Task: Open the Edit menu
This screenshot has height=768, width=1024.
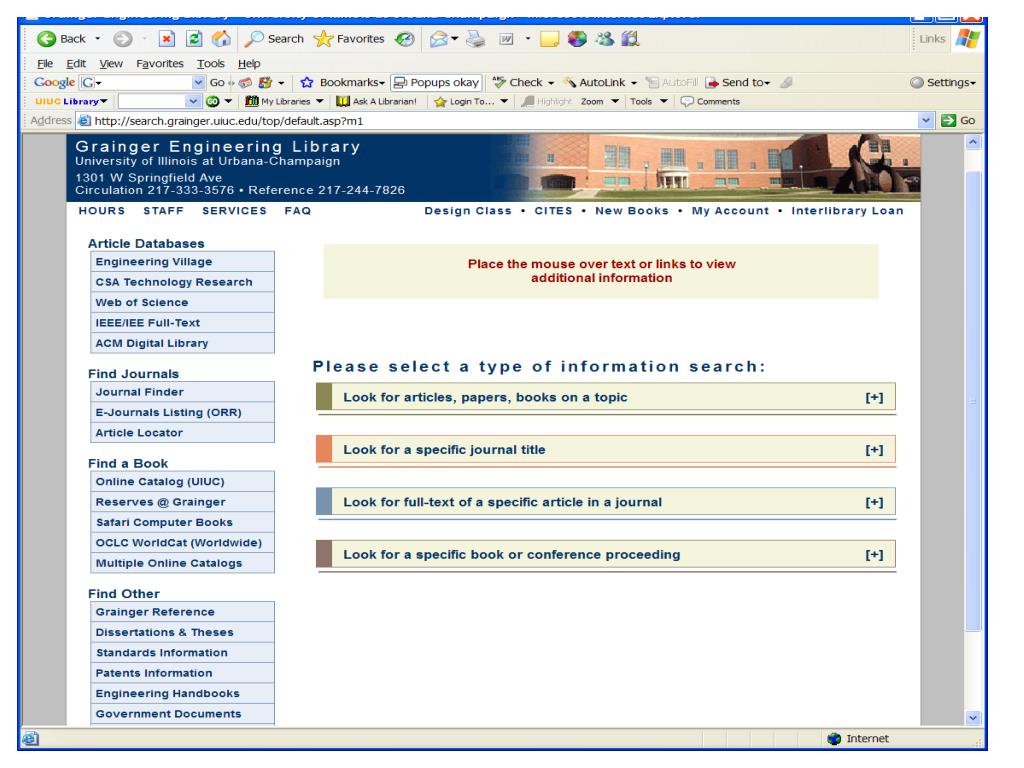Action: (76, 63)
